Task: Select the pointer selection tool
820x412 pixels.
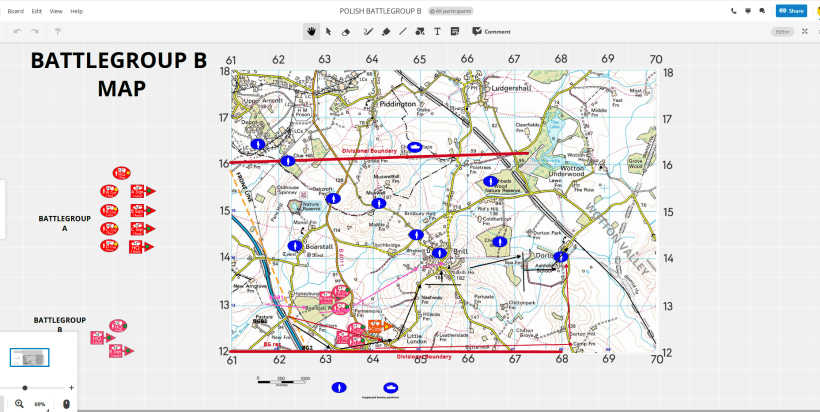Action: point(328,32)
